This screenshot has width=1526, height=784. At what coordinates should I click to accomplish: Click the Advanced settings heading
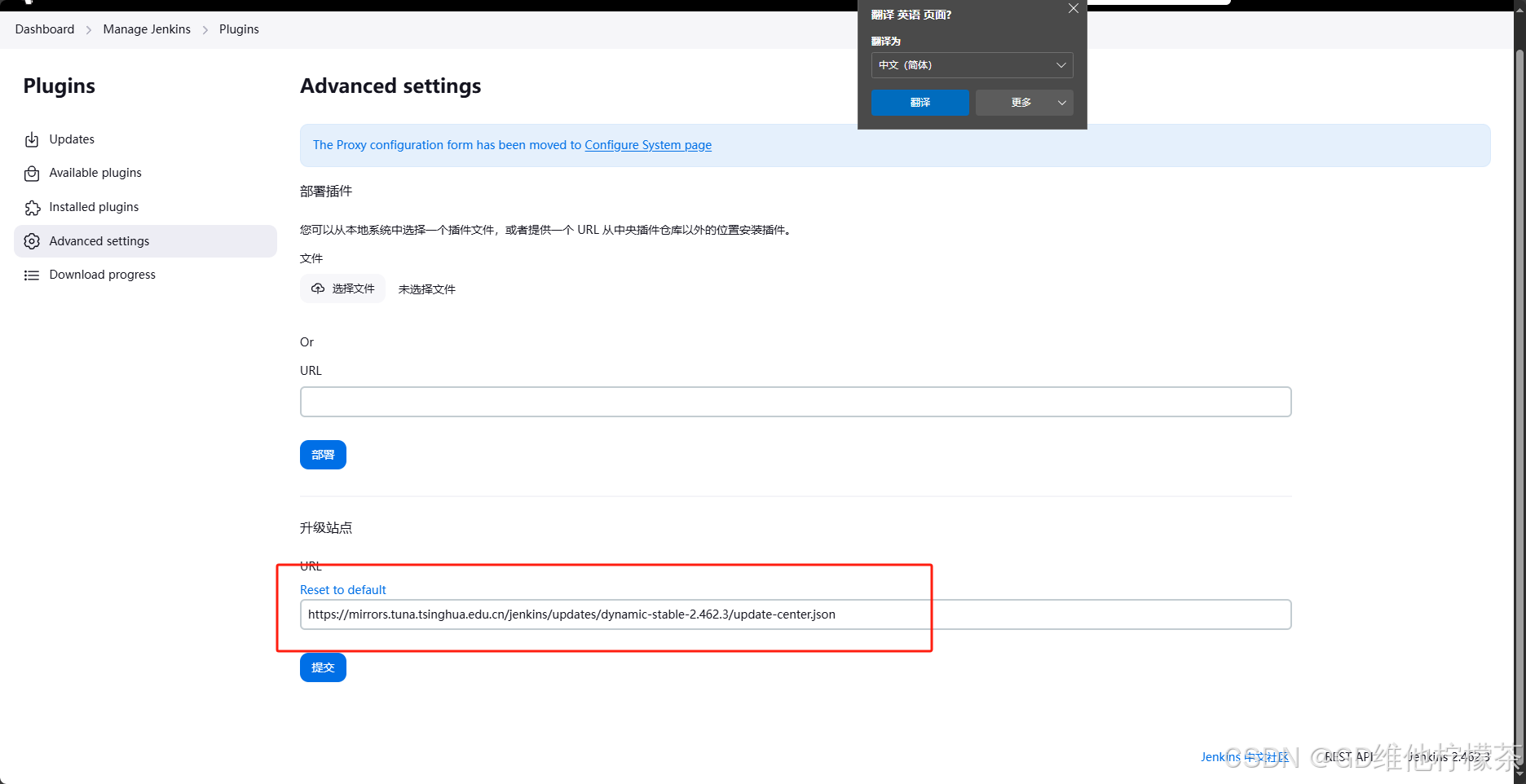[x=390, y=86]
